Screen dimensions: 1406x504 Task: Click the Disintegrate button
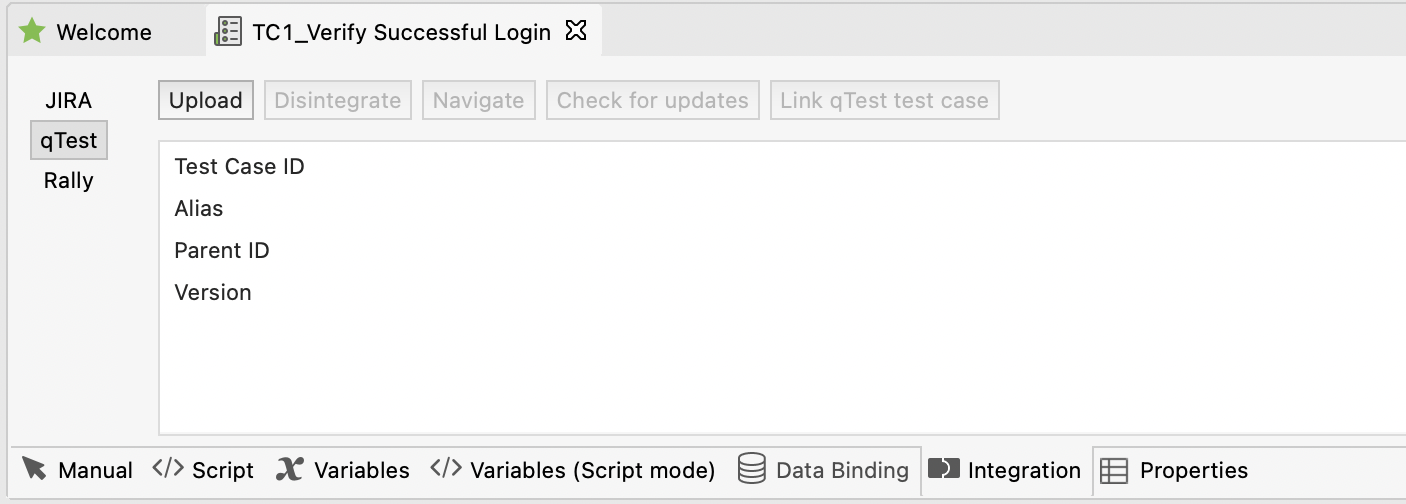338,100
